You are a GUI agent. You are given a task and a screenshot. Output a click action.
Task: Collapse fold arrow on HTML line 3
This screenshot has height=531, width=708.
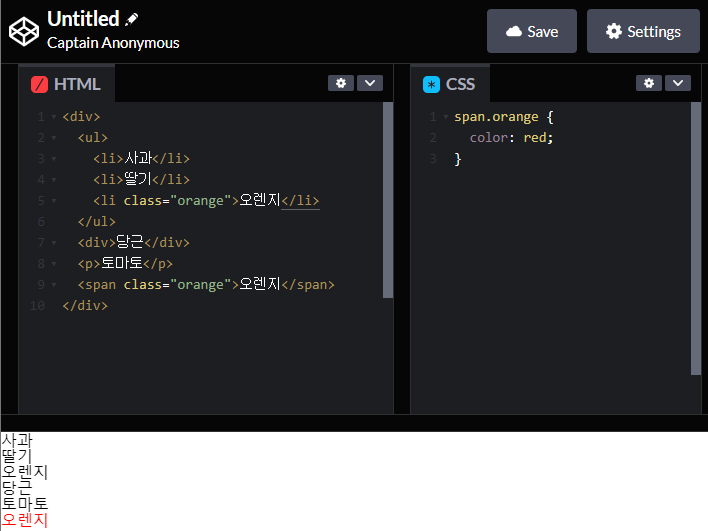pos(54,159)
